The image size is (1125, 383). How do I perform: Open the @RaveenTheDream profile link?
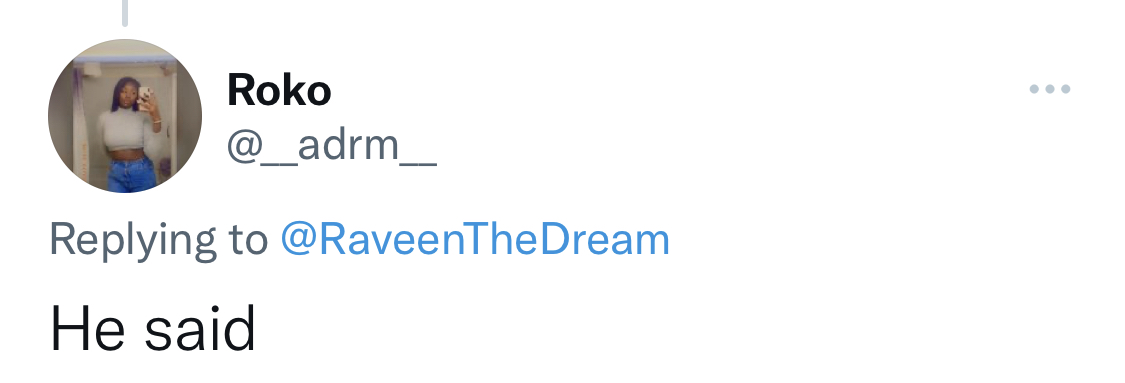point(475,240)
